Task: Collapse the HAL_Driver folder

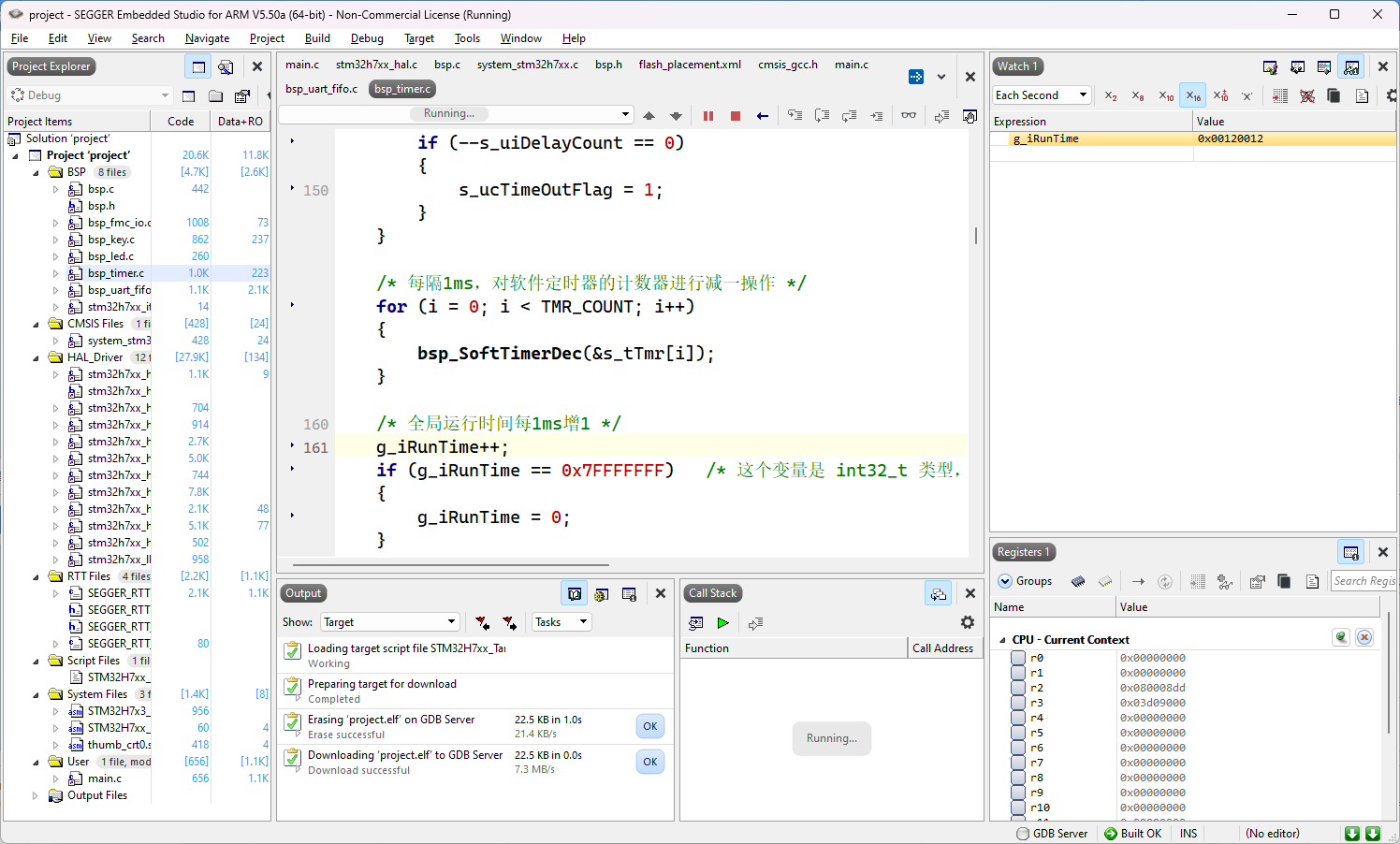Action: (36, 357)
